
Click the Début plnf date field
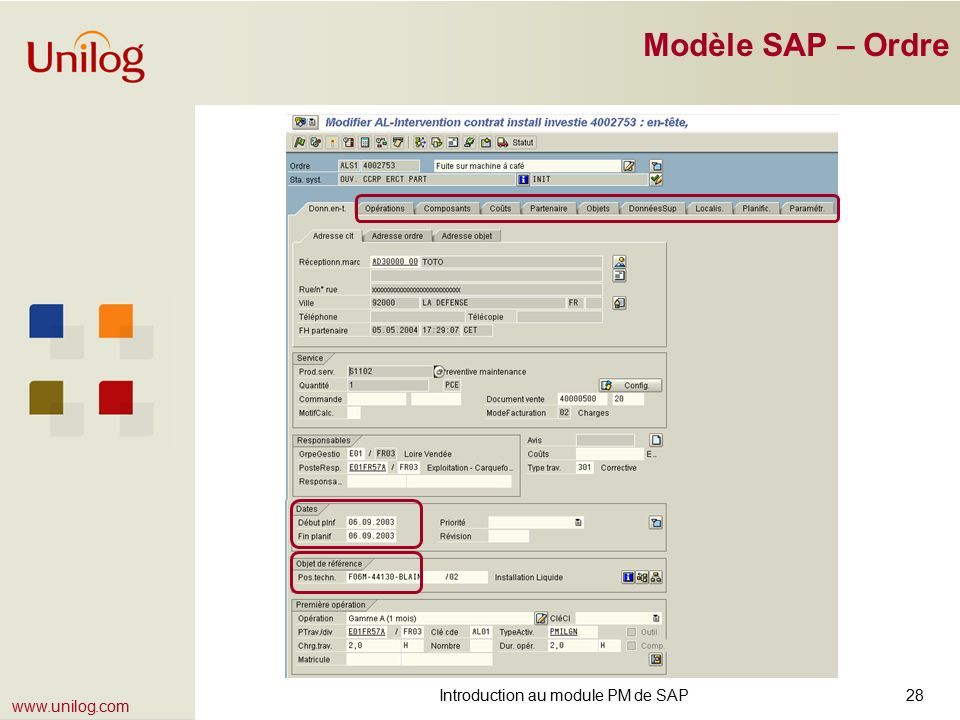coord(372,522)
